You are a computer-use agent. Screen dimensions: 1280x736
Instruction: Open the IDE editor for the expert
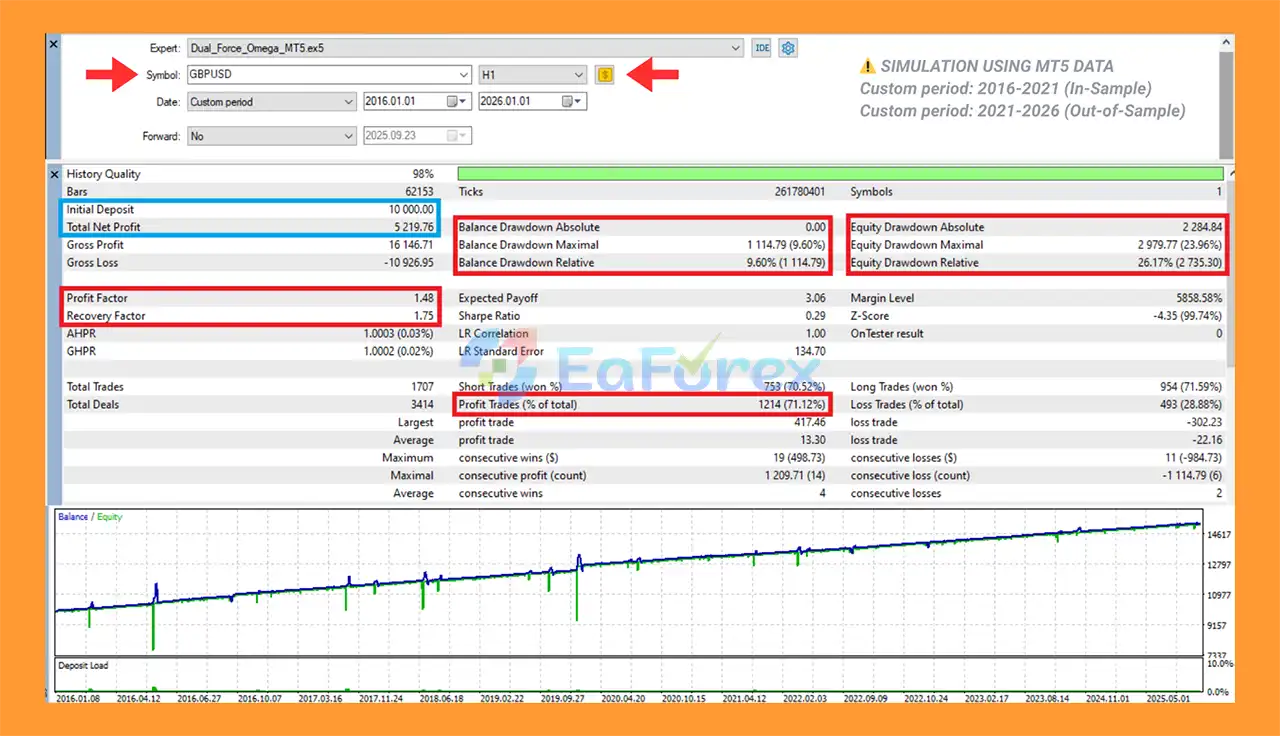(761, 48)
